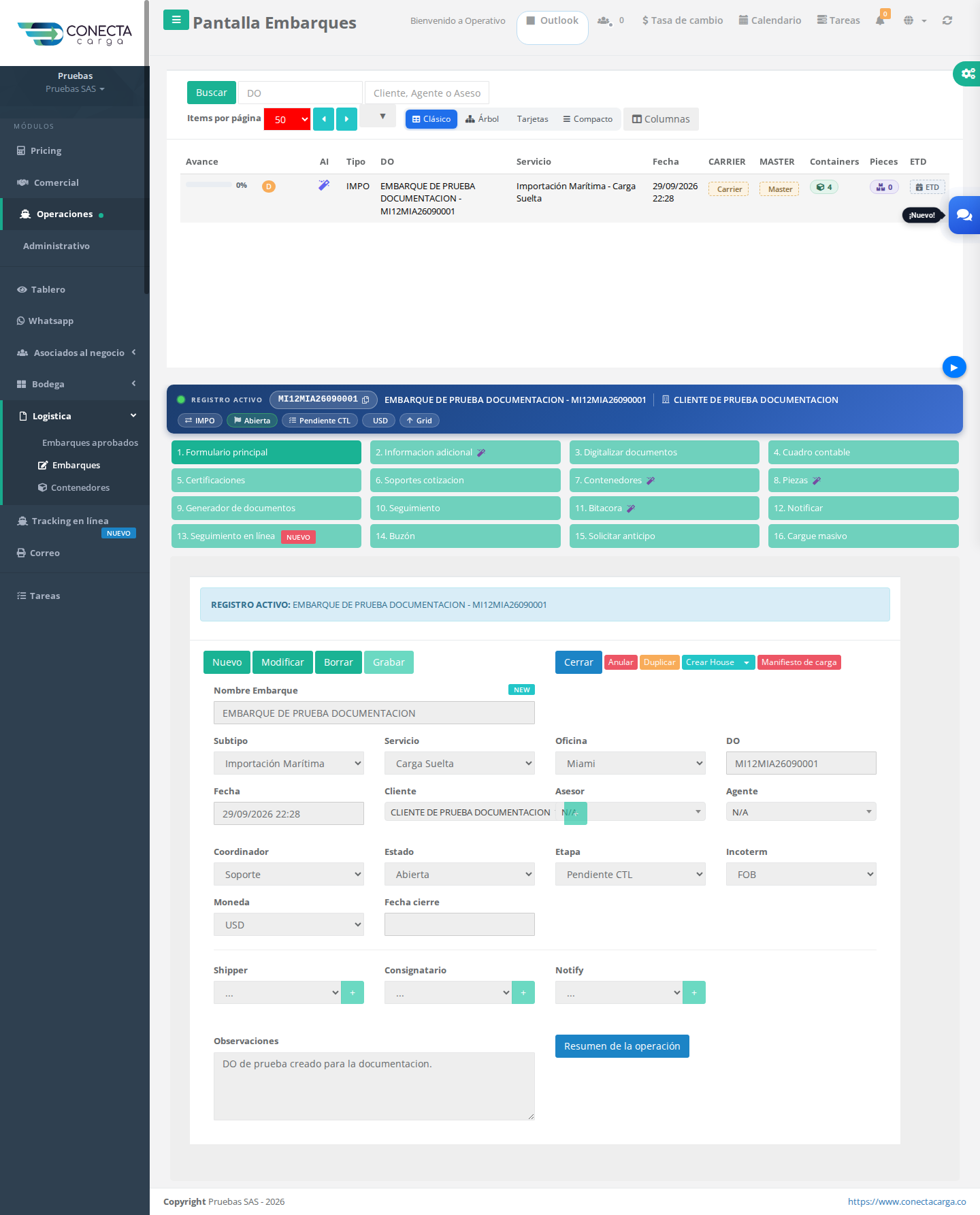Click the refresh icon in top bar
Image resolution: width=980 pixels, height=1215 pixels.
(947, 20)
